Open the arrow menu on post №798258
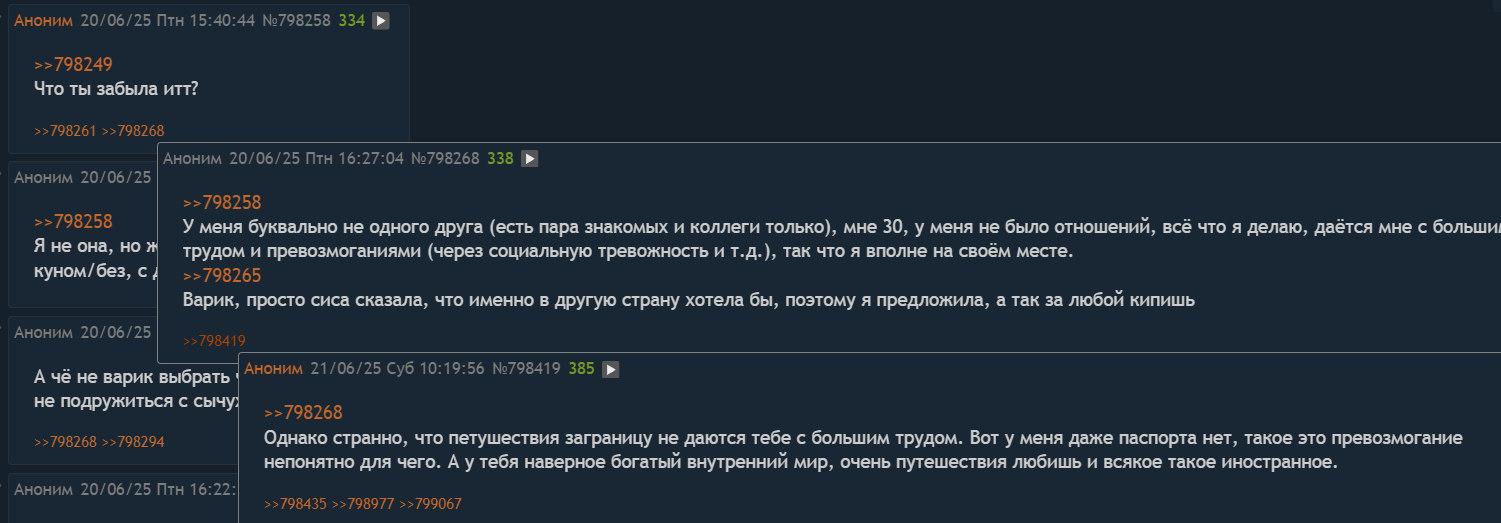The width and height of the screenshot is (1501, 523). 381,21
